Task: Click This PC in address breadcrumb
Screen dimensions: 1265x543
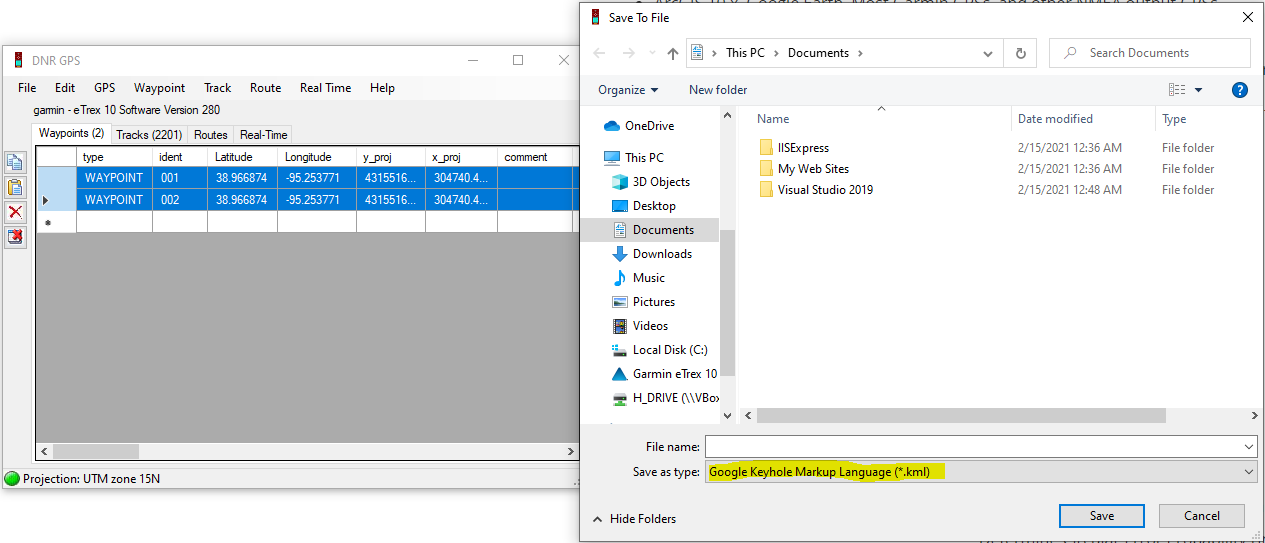Action: (745, 53)
